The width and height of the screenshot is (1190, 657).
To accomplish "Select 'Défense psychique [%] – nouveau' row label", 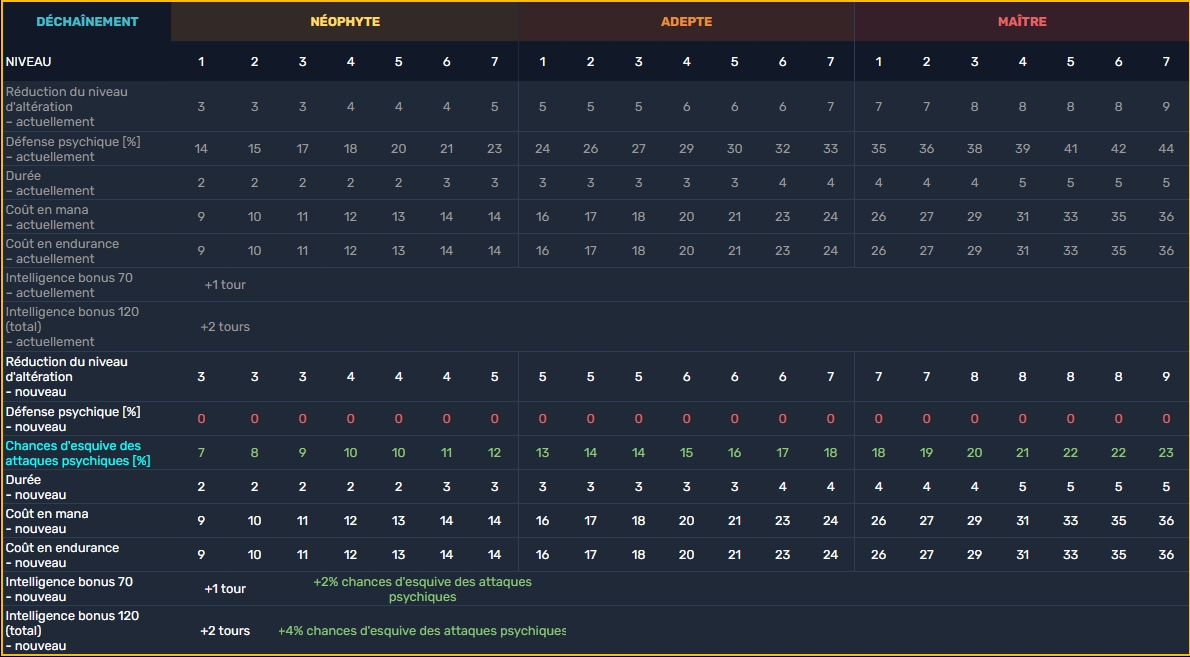I will click(x=73, y=419).
